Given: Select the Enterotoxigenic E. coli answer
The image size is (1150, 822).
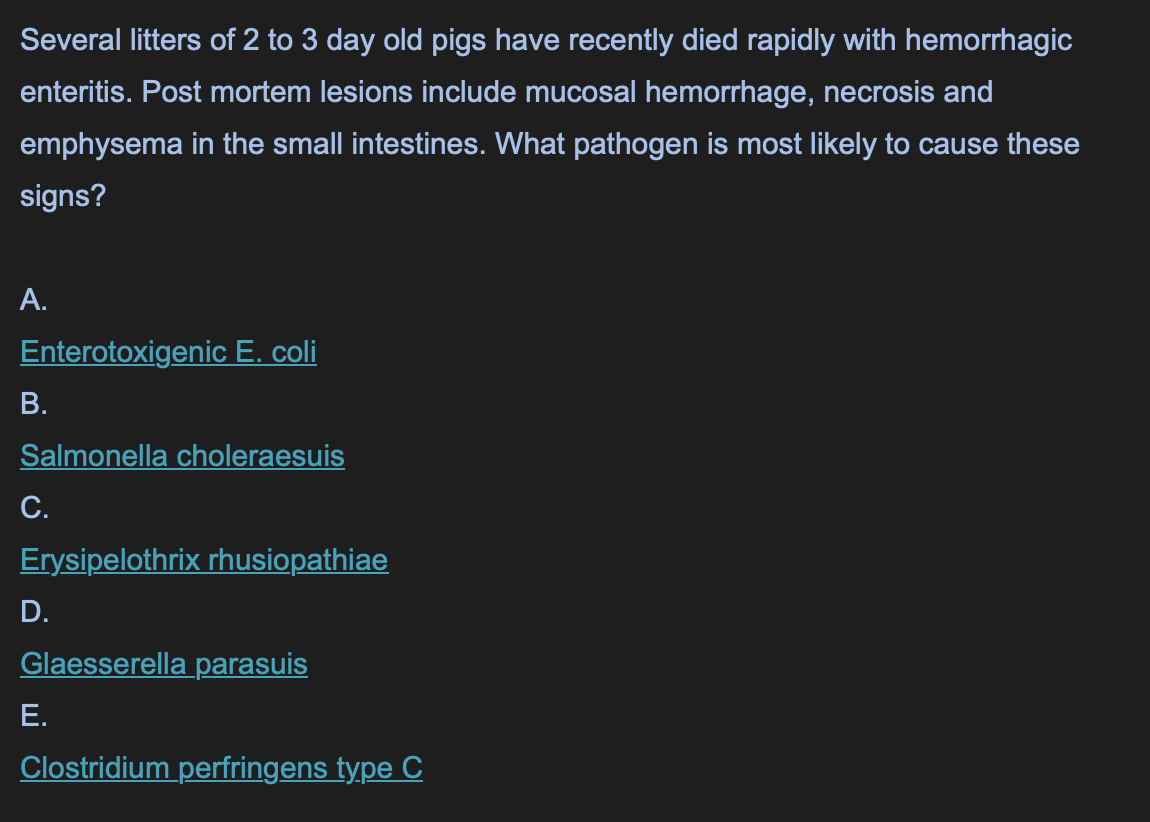Looking at the screenshot, I should pyautogui.click(x=169, y=352).
